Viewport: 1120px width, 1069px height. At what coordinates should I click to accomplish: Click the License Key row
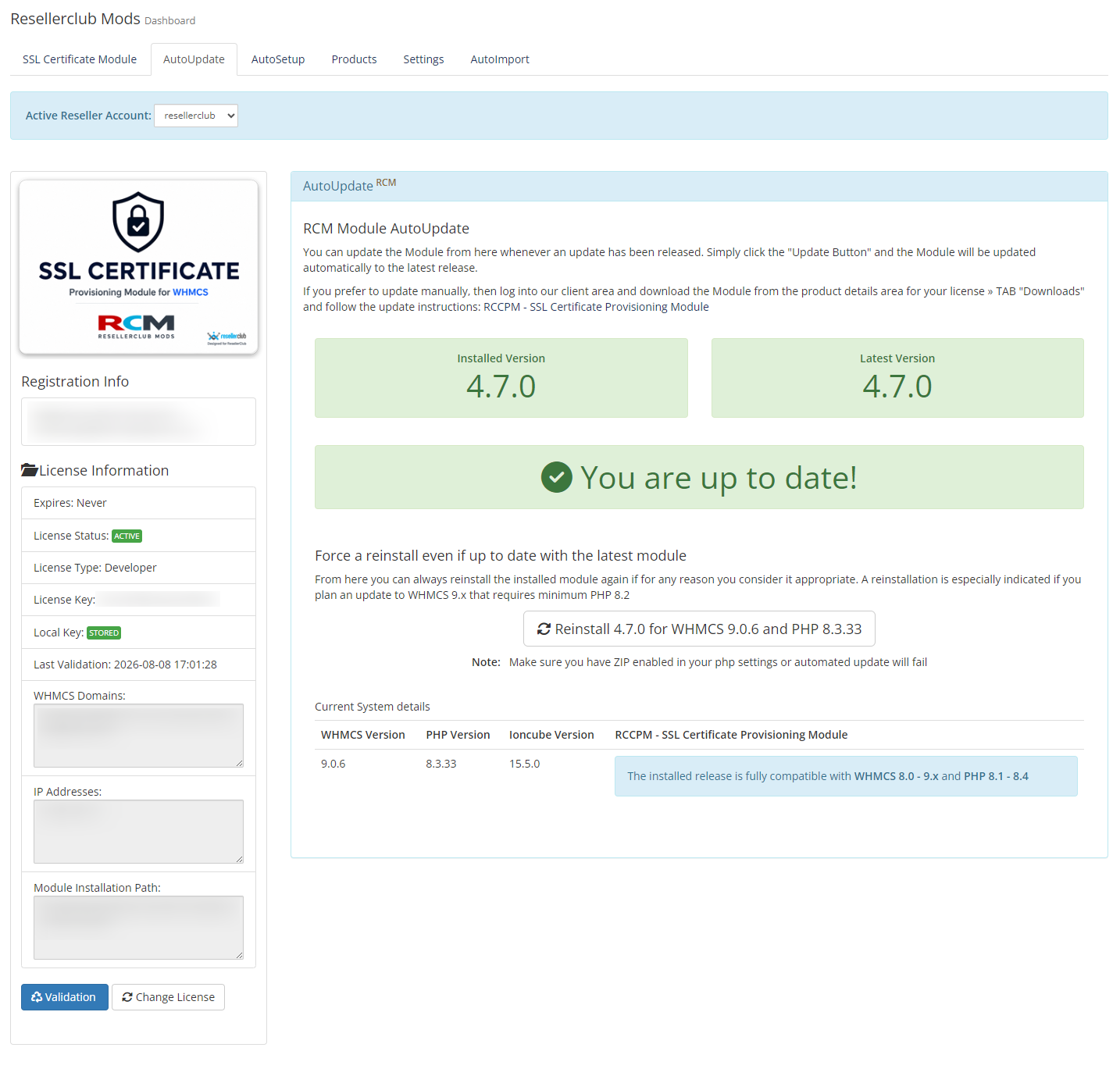(138, 600)
